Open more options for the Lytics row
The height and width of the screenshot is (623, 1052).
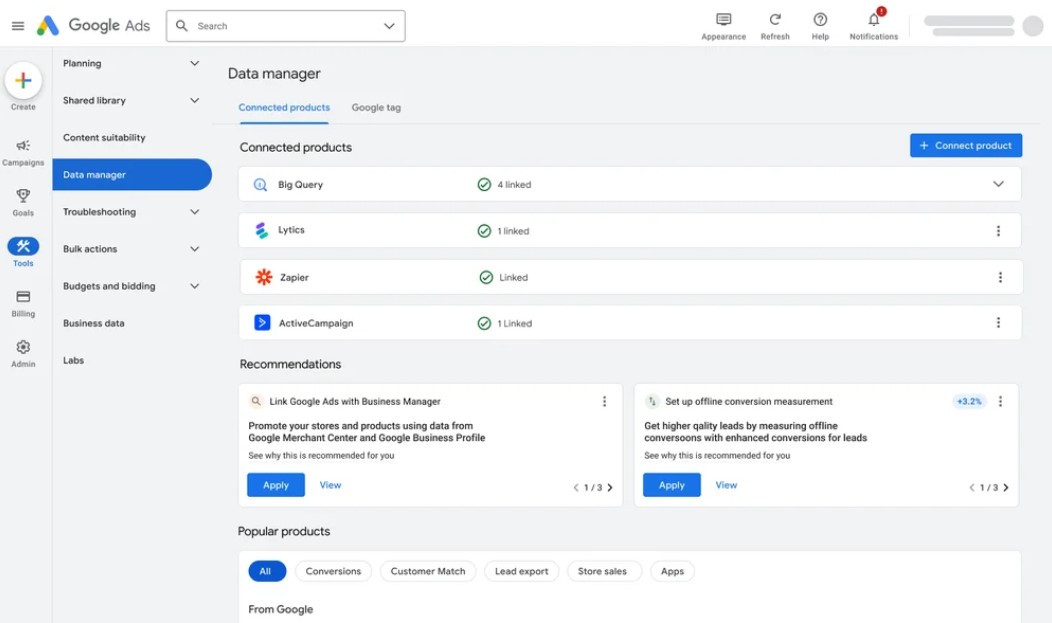[998, 231]
